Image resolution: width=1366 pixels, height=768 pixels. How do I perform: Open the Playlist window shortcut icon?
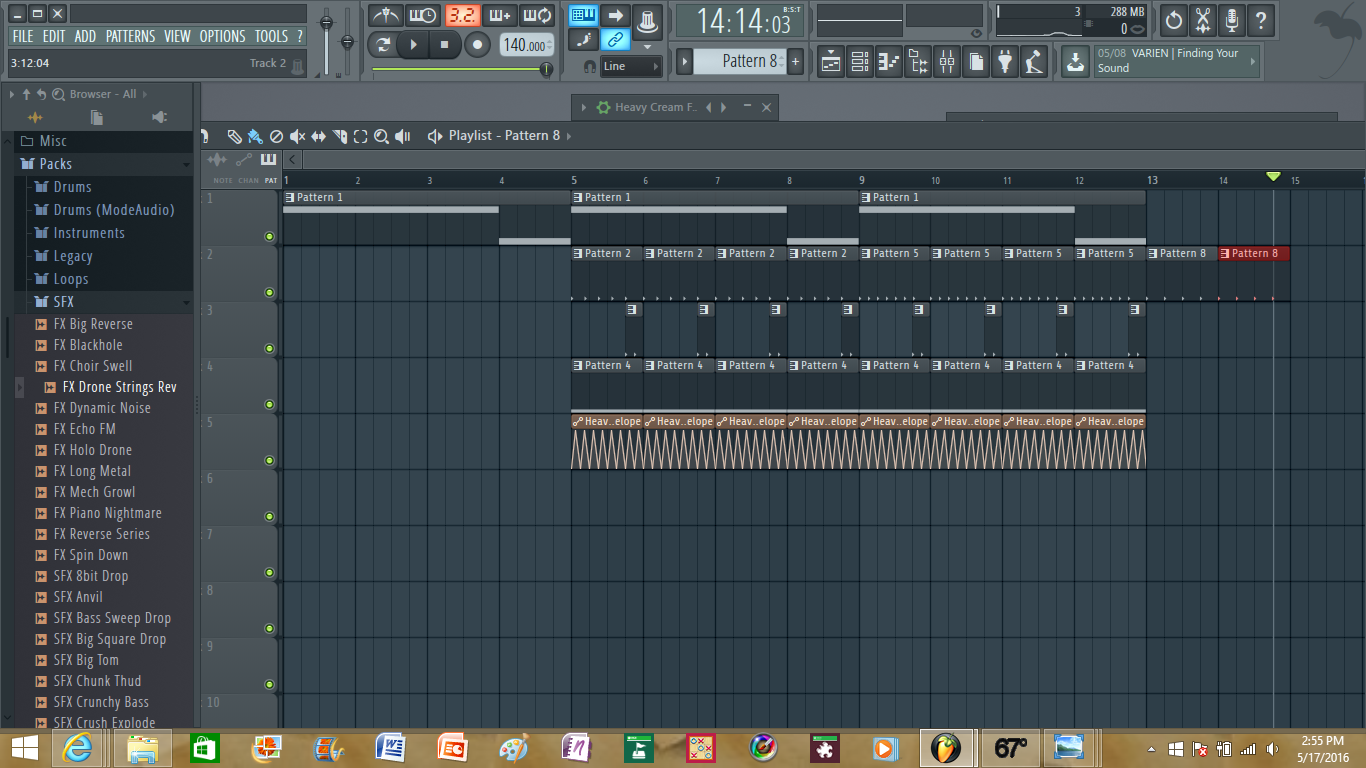click(831, 62)
